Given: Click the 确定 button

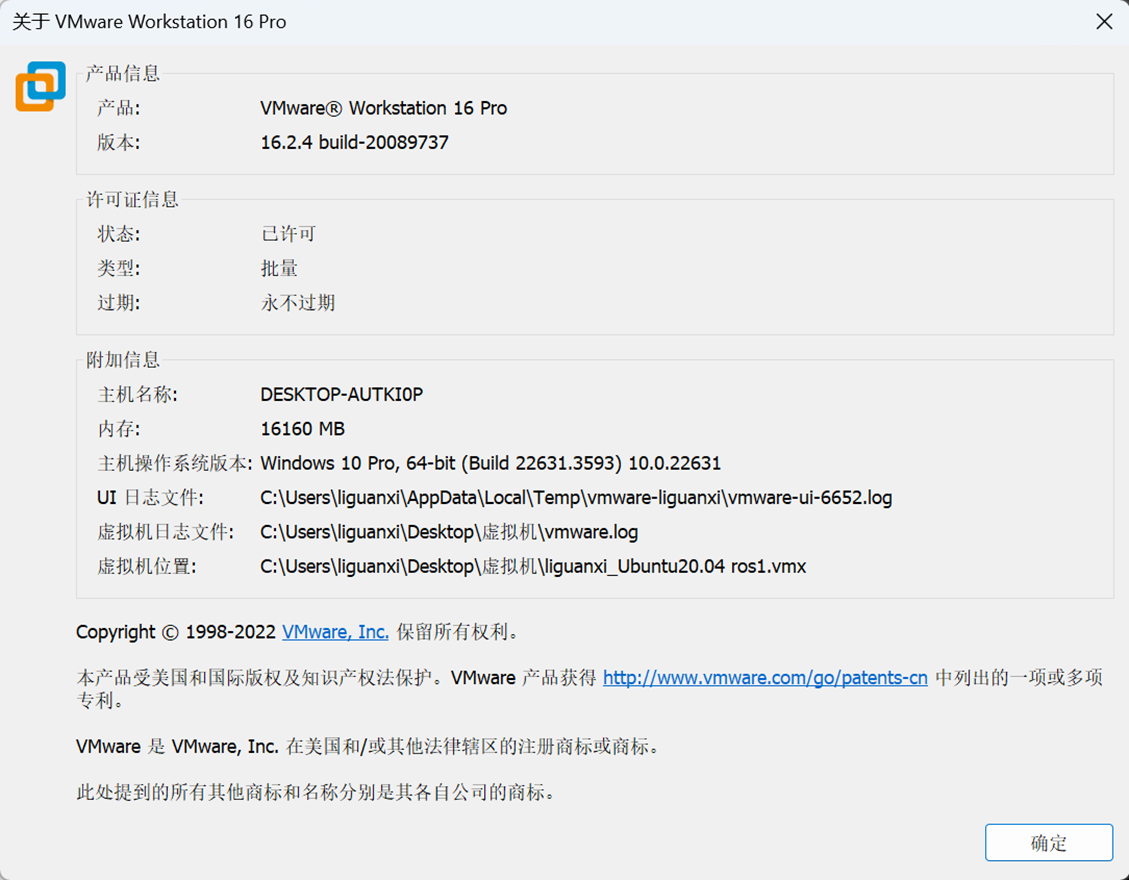Looking at the screenshot, I should [x=1048, y=843].
